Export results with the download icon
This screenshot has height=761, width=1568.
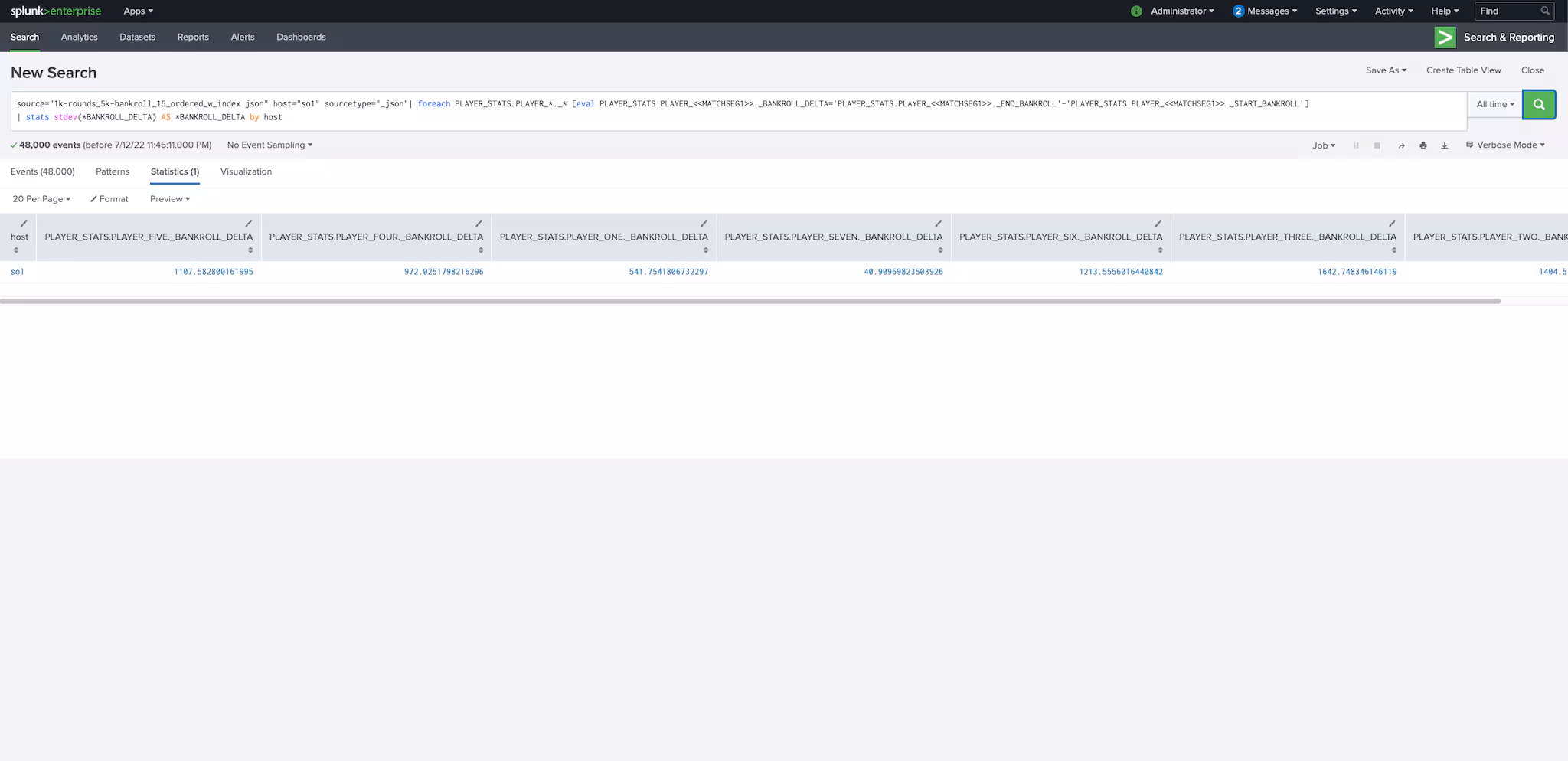pyautogui.click(x=1444, y=145)
